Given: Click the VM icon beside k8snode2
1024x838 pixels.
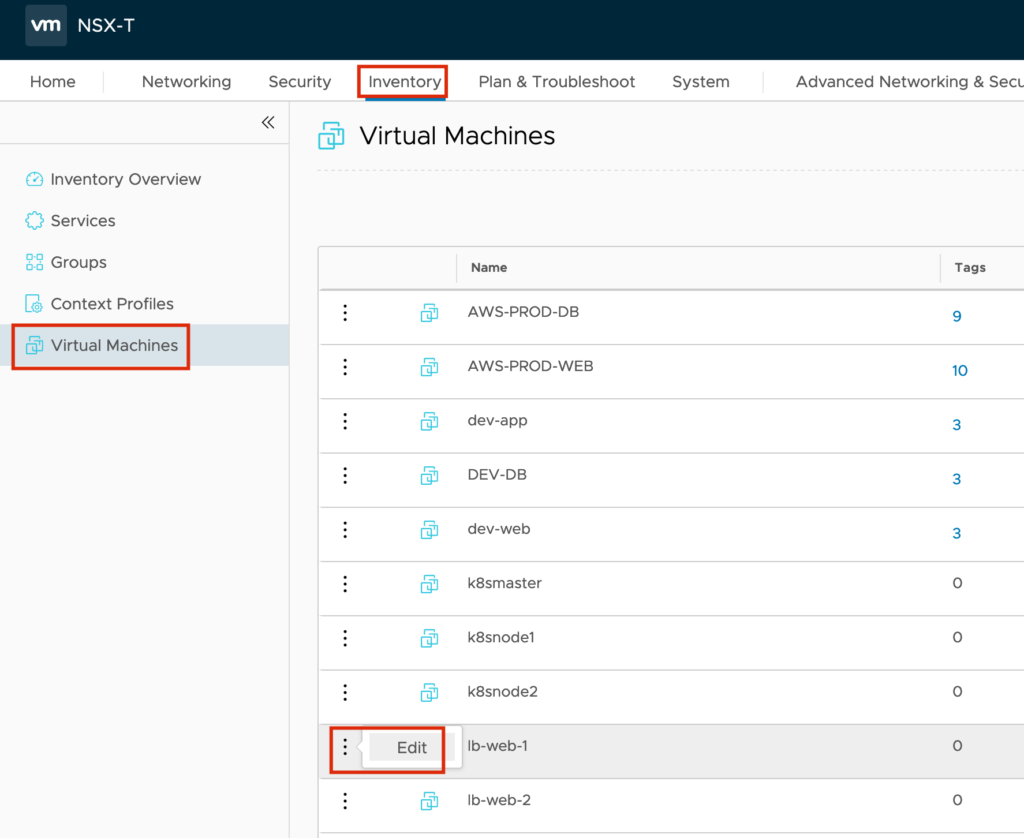Looking at the screenshot, I should [429, 692].
